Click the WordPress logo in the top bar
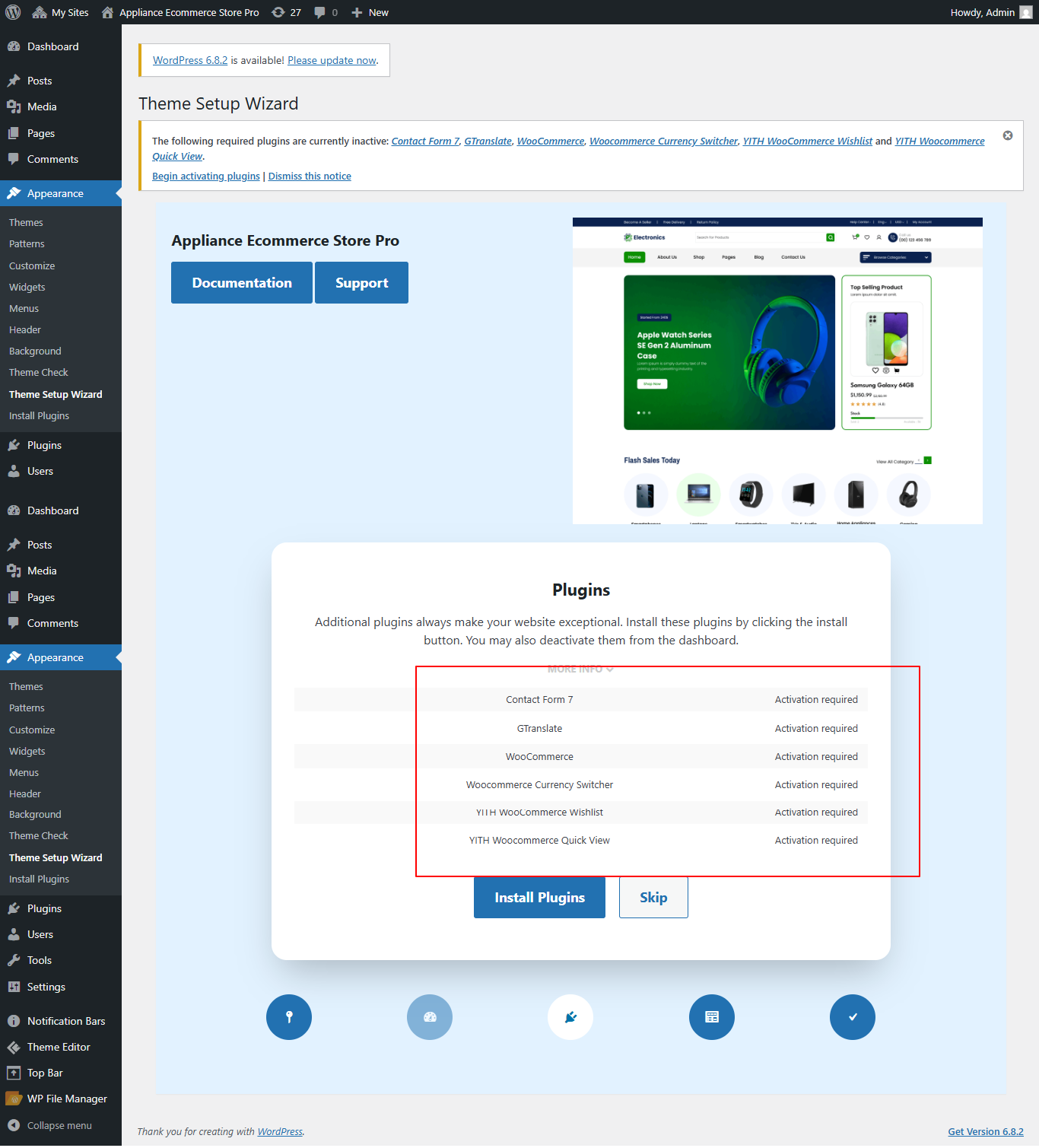This screenshot has height=1148, width=1039. coord(12,11)
